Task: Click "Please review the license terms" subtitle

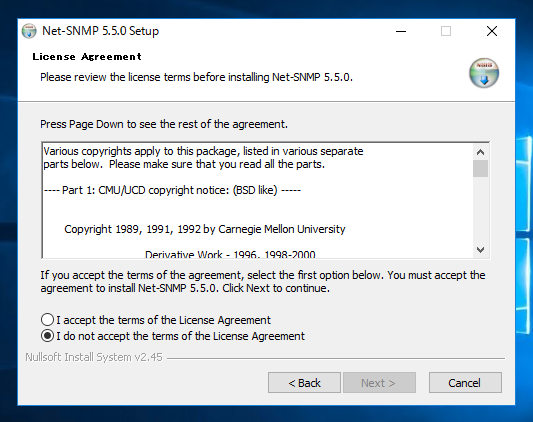Action: point(196,77)
